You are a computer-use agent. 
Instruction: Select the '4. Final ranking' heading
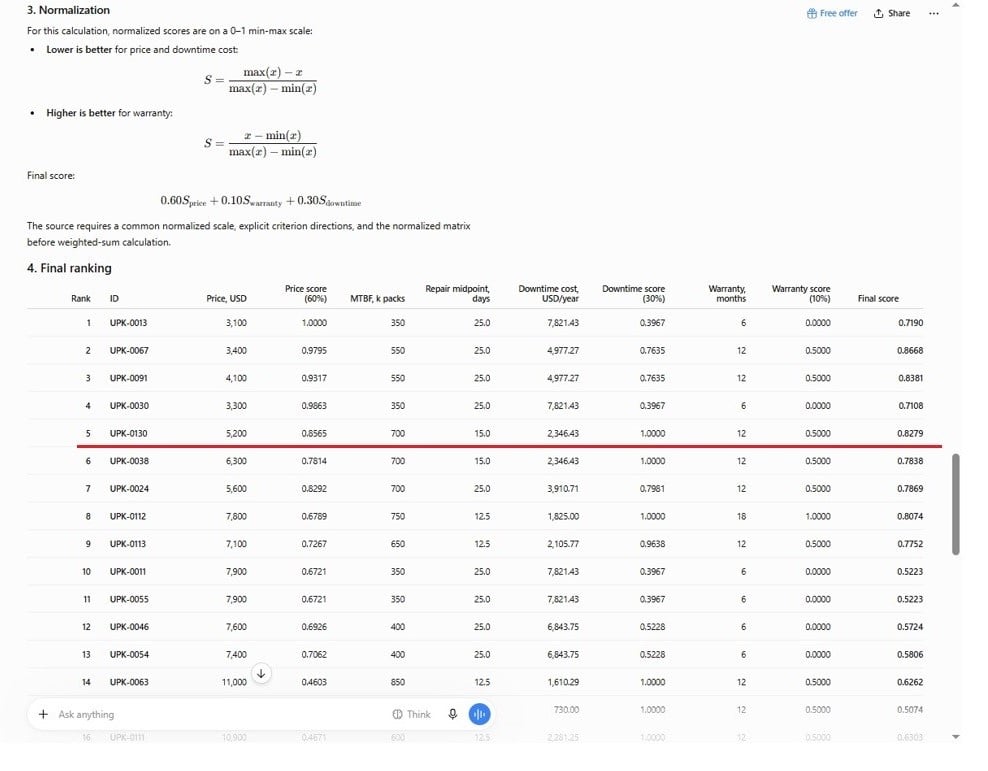click(69, 268)
